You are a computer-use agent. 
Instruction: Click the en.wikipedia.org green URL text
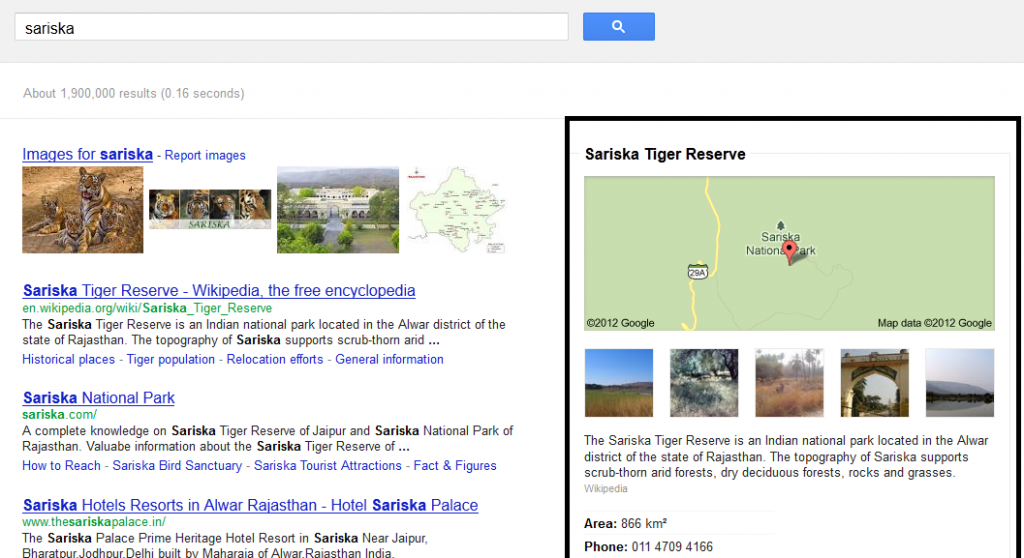point(147,308)
